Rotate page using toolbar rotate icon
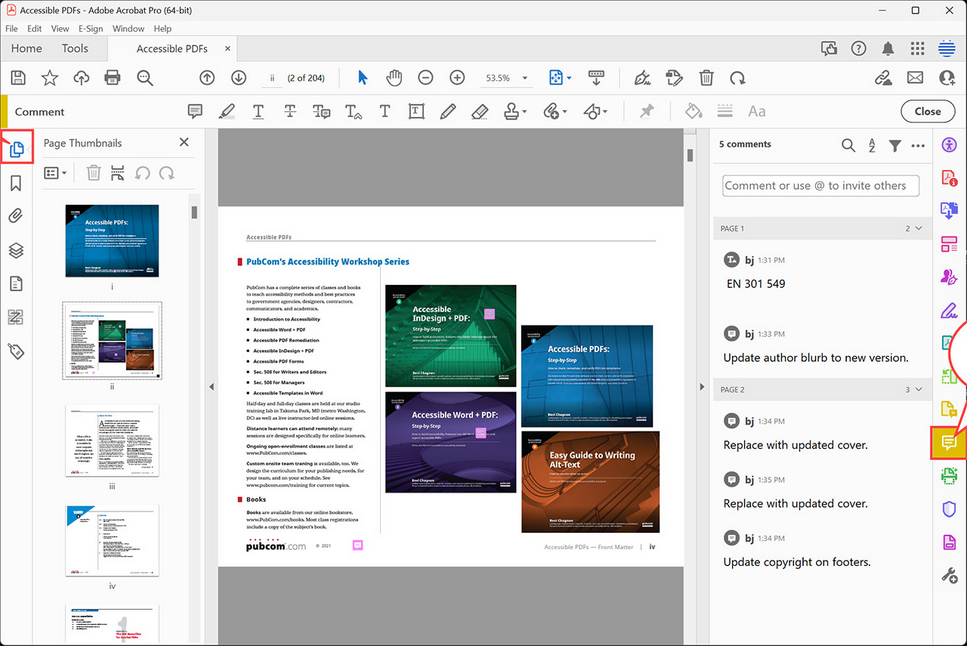967x646 pixels. point(738,78)
